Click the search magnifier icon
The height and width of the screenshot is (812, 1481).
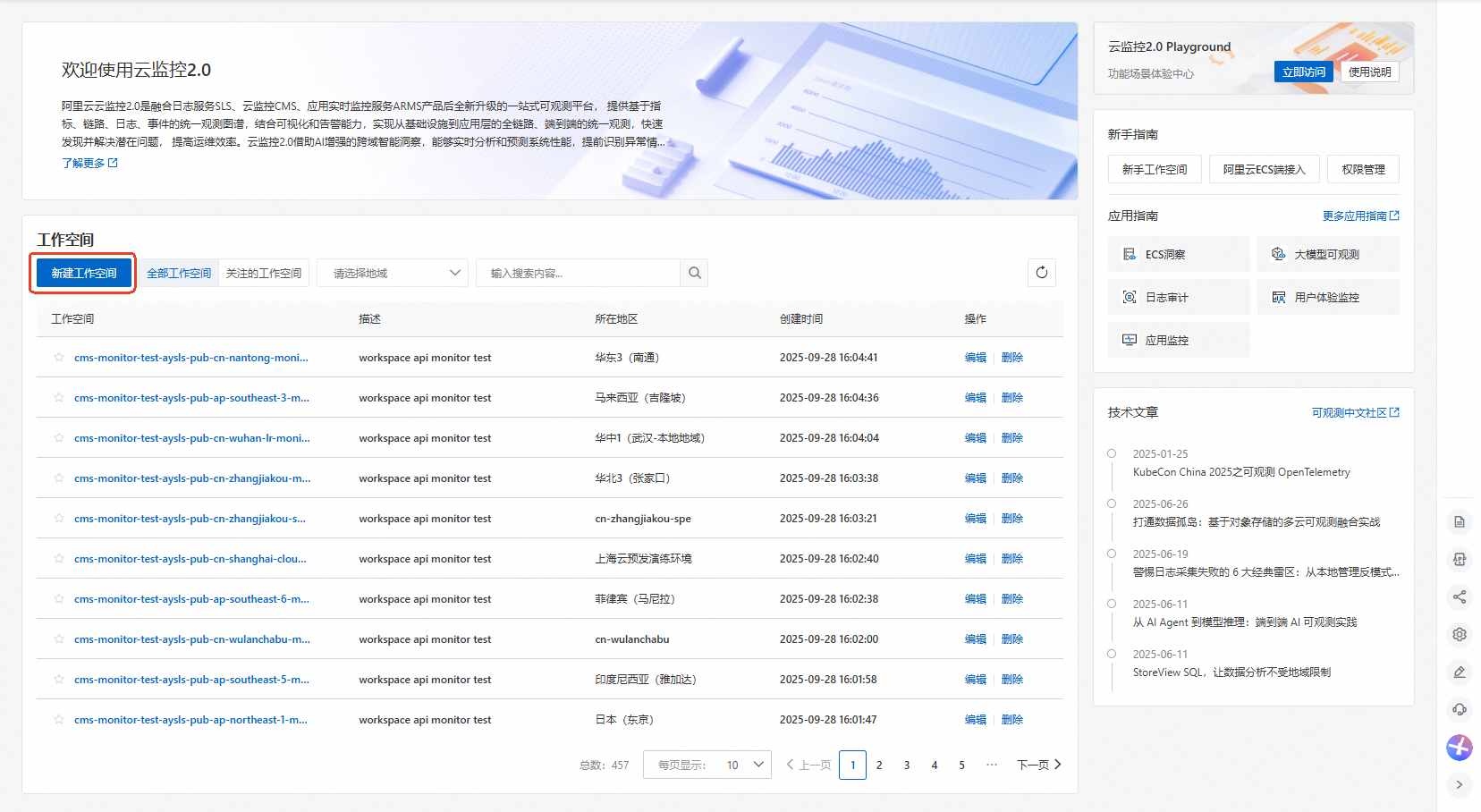pyautogui.click(x=695, y=273)
